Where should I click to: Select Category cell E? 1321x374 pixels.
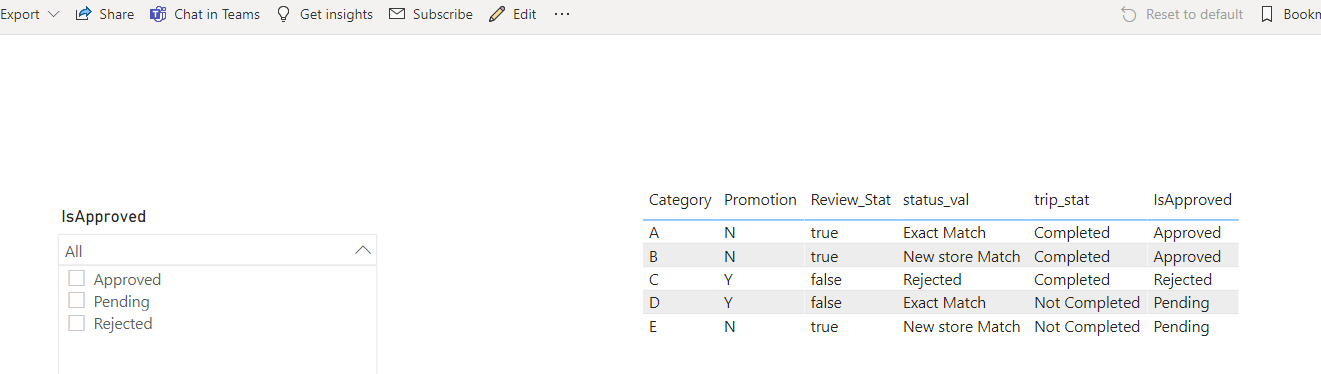pyautogui.click(x=653, y=326)
